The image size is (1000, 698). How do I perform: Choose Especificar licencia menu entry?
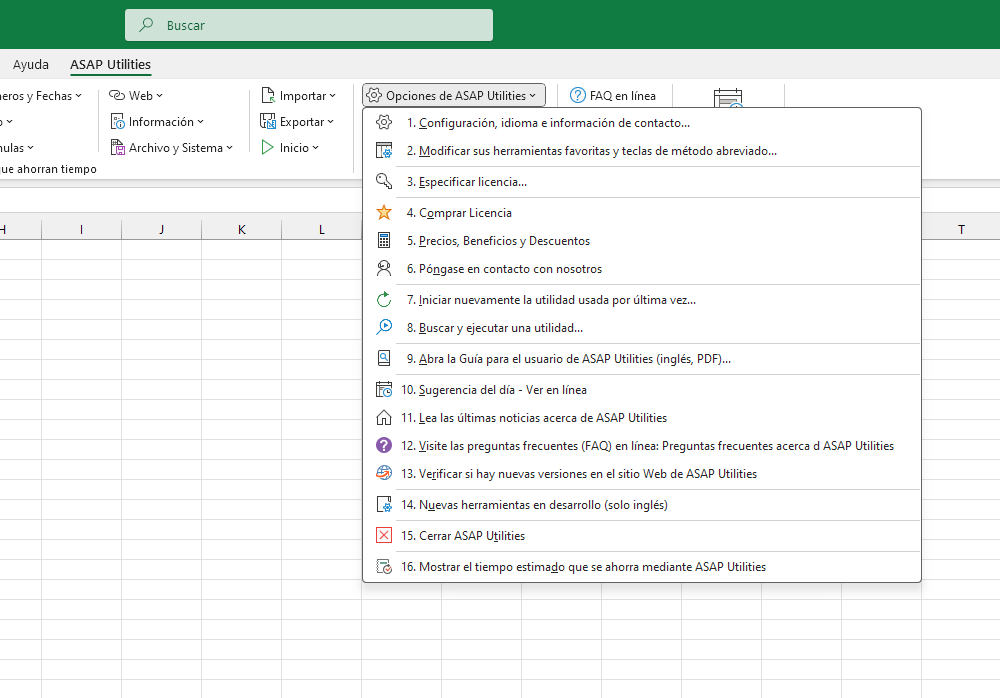[x=642, y=182]
